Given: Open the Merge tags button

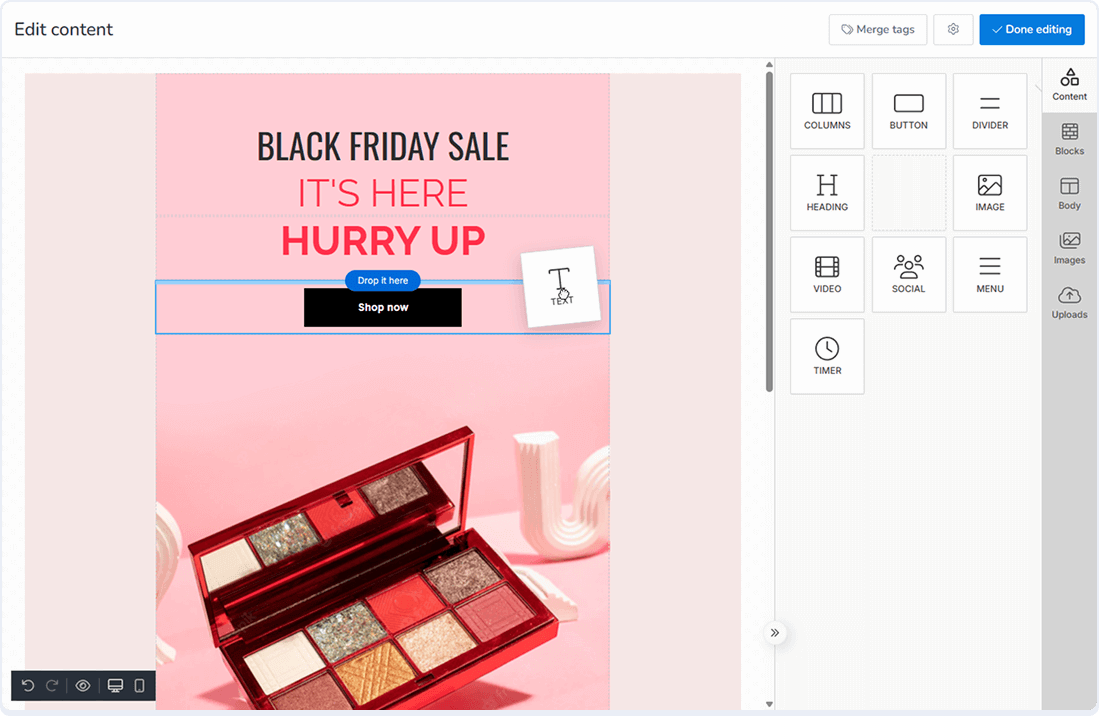Looking at the screenshot, I should (878, 29).
